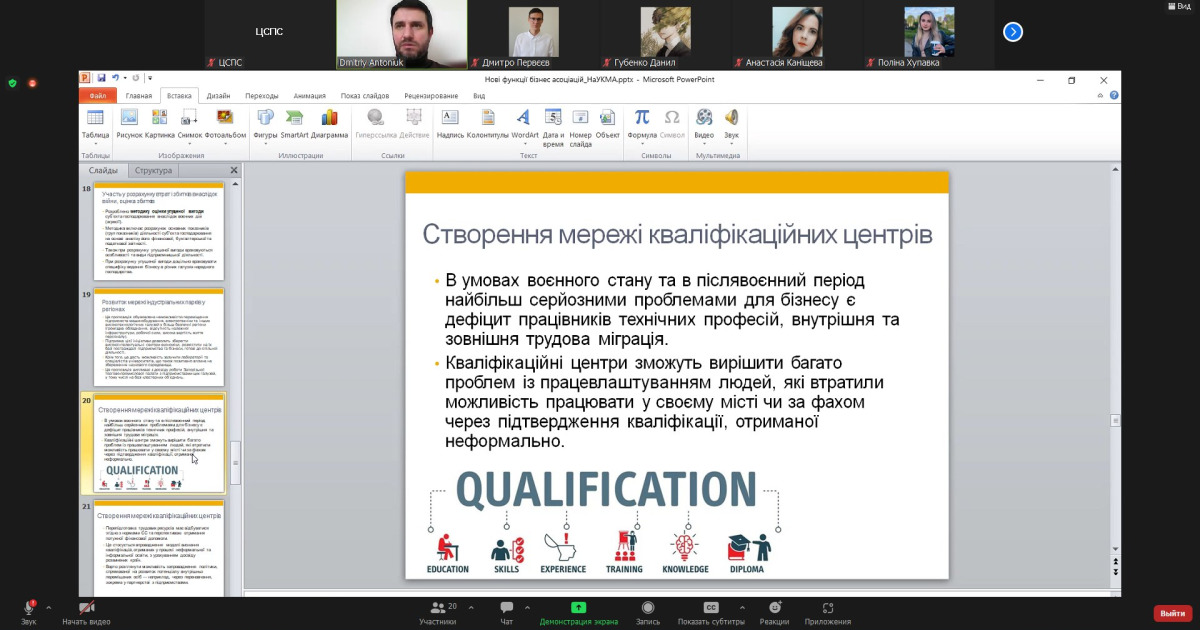The width and height of the screenshot is (1200, 630).
Task: Switch to the Дизайн ribbon tab
Action: [218, 96]
